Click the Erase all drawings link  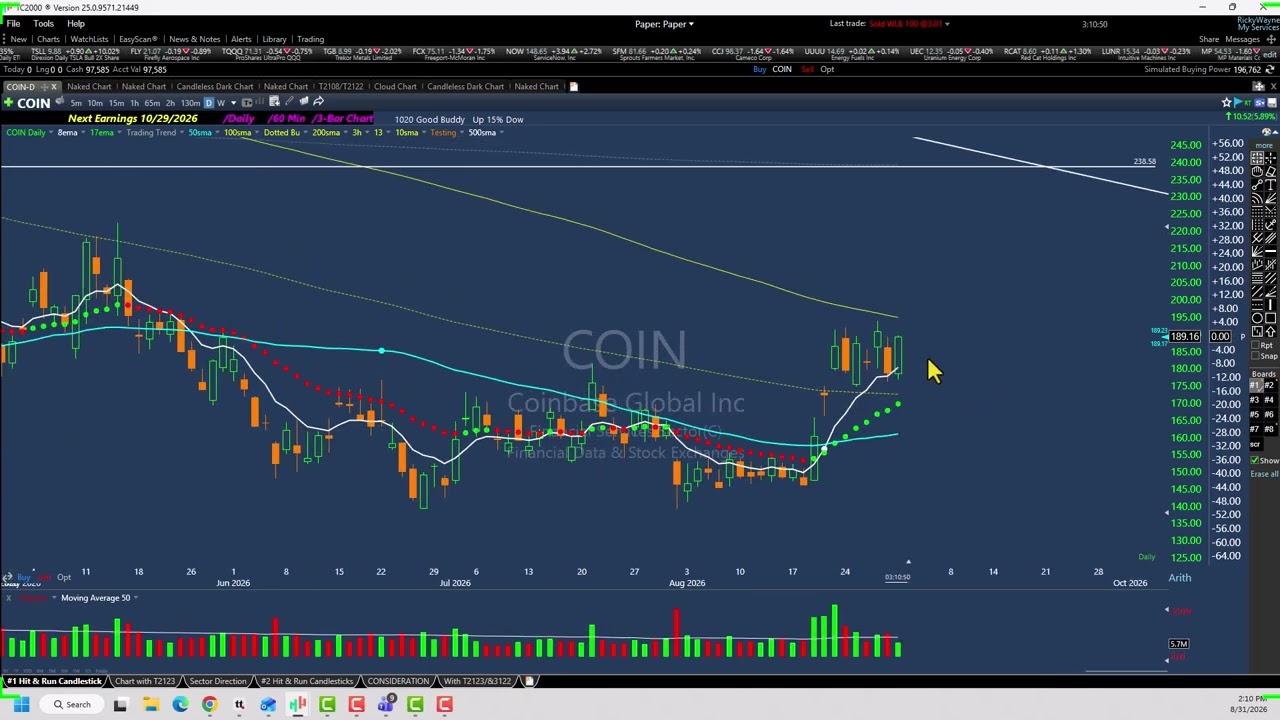[x=1264, y=473]
